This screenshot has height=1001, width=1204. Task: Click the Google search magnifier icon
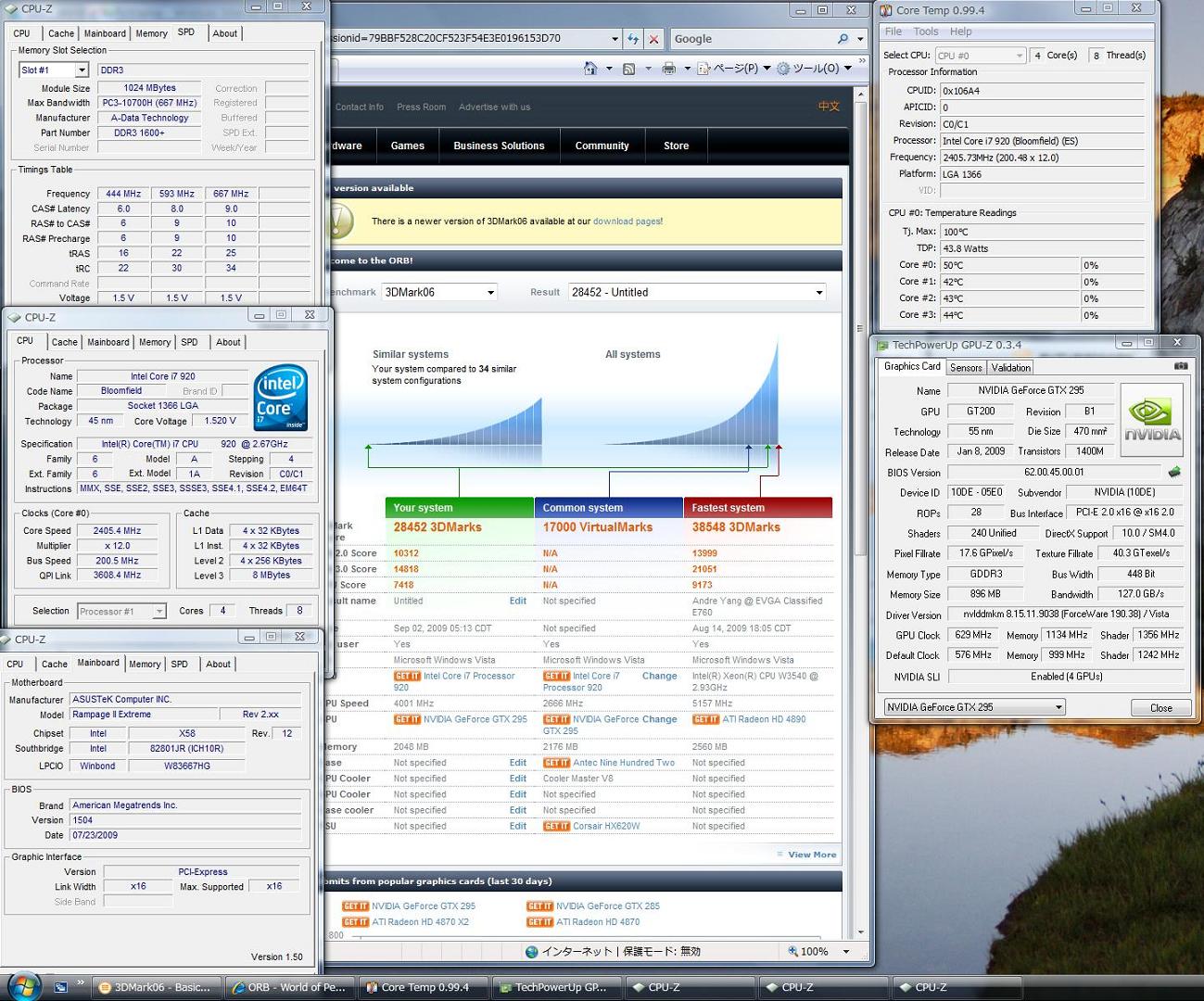coord(843,39)
